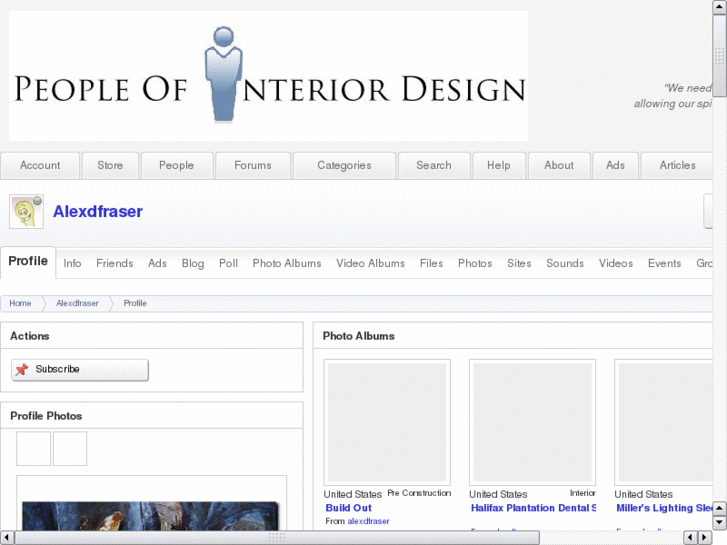The image size is (727, 545).
Task: Switch to the Ads profile tab
Action: coord(157,263)
